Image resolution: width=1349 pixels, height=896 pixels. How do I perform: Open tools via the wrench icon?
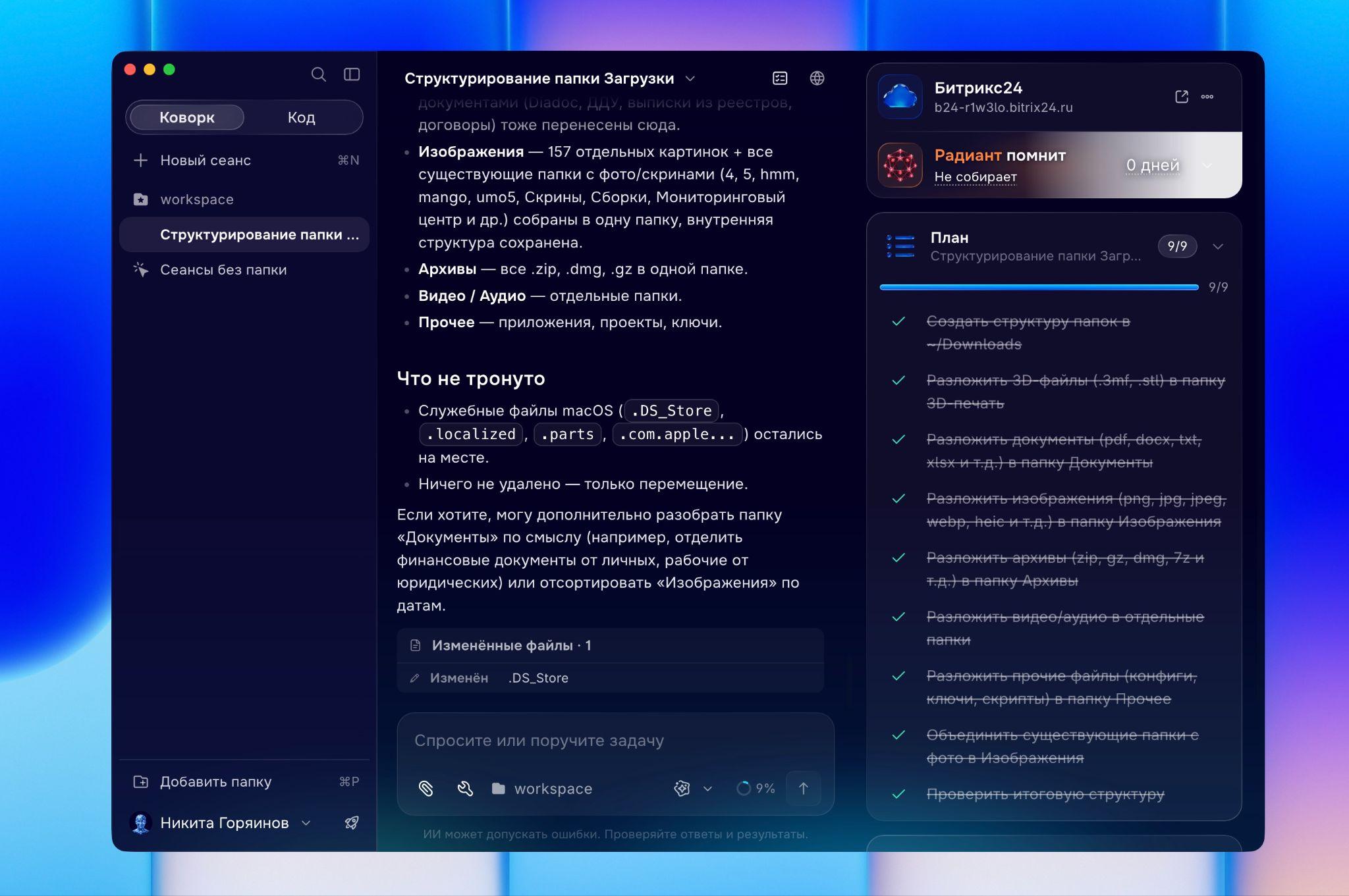tap(465, 788)
